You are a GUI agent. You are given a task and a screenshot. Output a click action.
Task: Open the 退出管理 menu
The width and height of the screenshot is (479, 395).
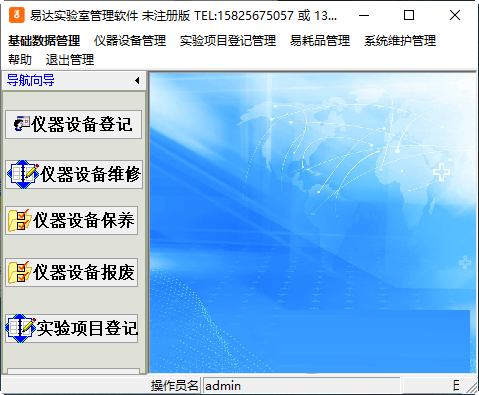click(x=70, y=60)
